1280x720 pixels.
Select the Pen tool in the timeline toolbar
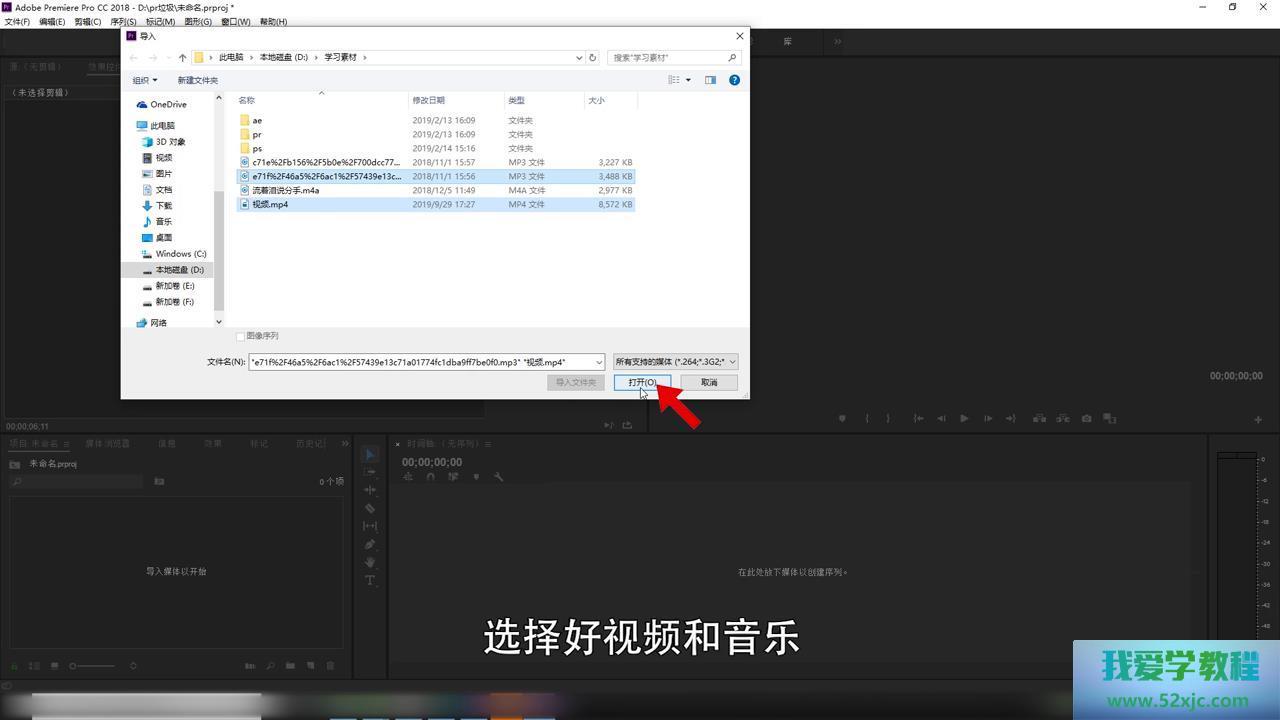click(x=369, y=543)
